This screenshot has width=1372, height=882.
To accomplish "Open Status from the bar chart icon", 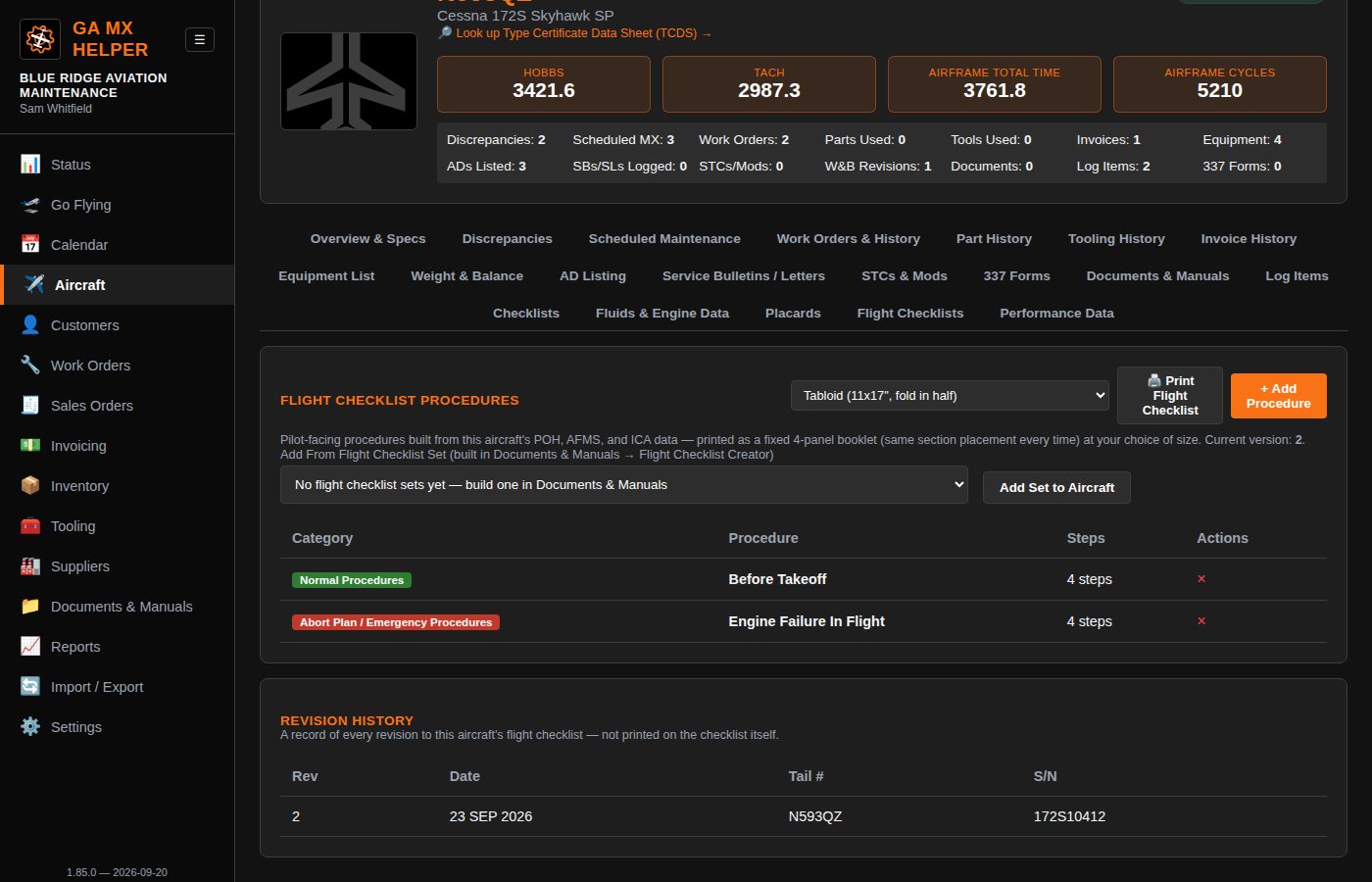I will point(30,165).
